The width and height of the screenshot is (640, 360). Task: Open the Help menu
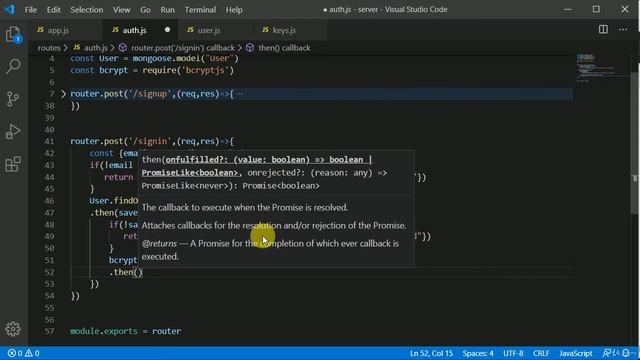[234, 9]
